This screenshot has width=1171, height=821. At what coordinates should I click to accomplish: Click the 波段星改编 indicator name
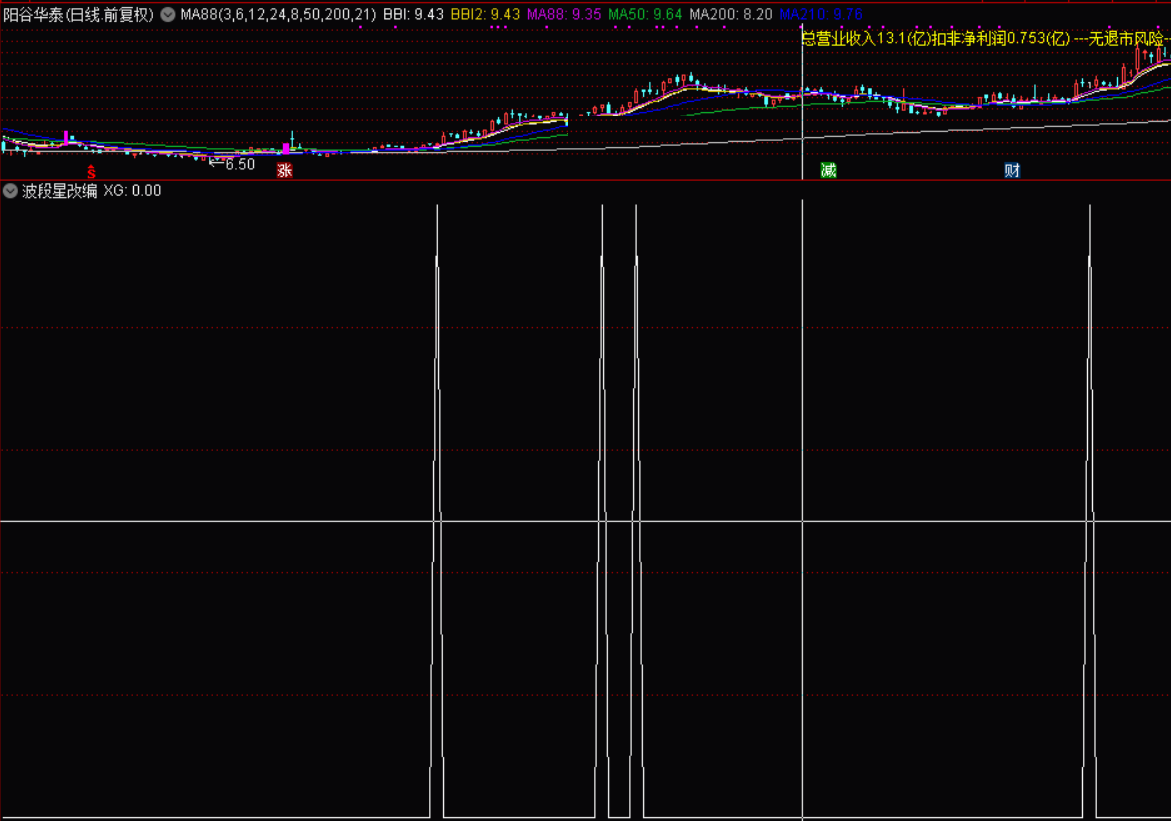(60, 190)
